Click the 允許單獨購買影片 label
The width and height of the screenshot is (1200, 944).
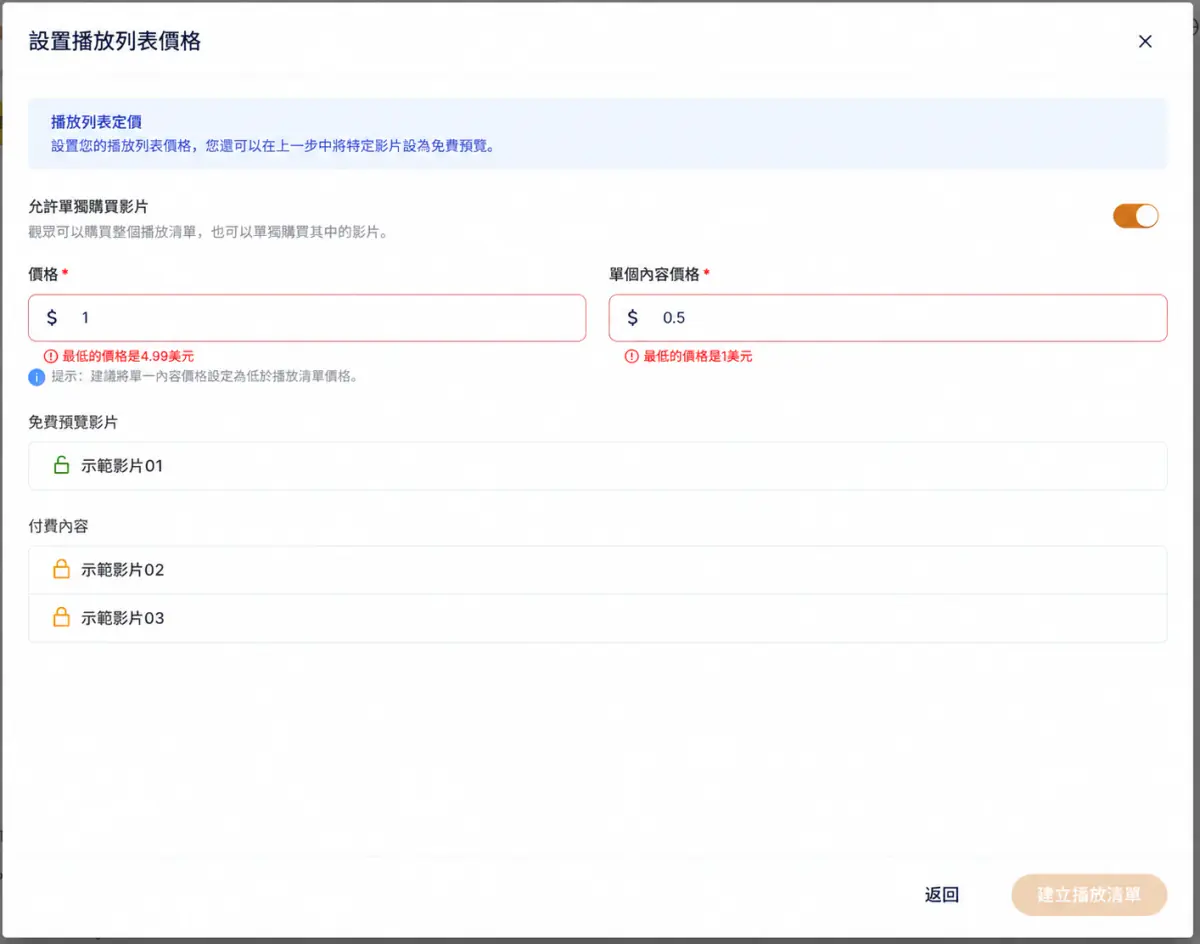click(x=88, y=207)
